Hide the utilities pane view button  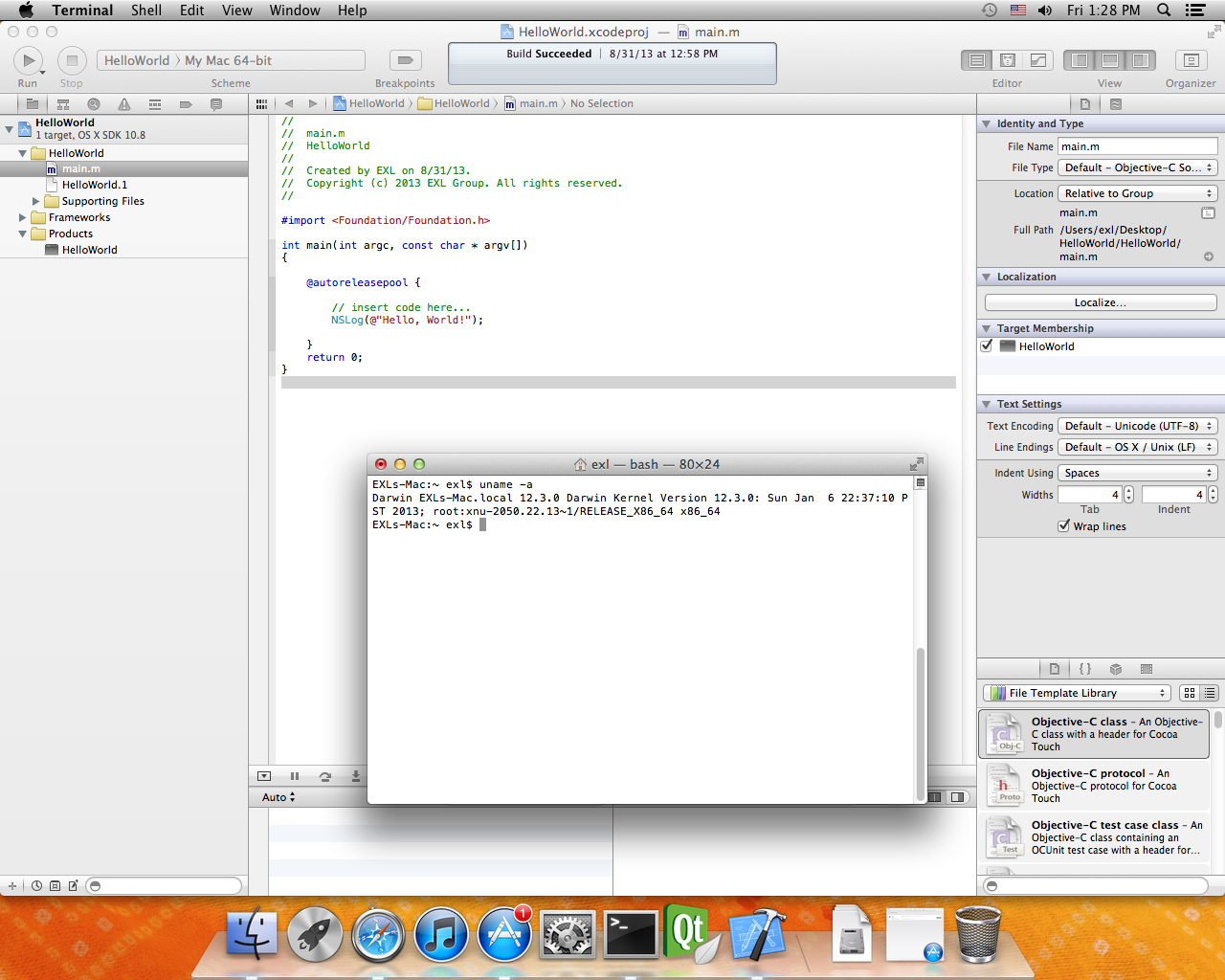[x=1141, y=60]
